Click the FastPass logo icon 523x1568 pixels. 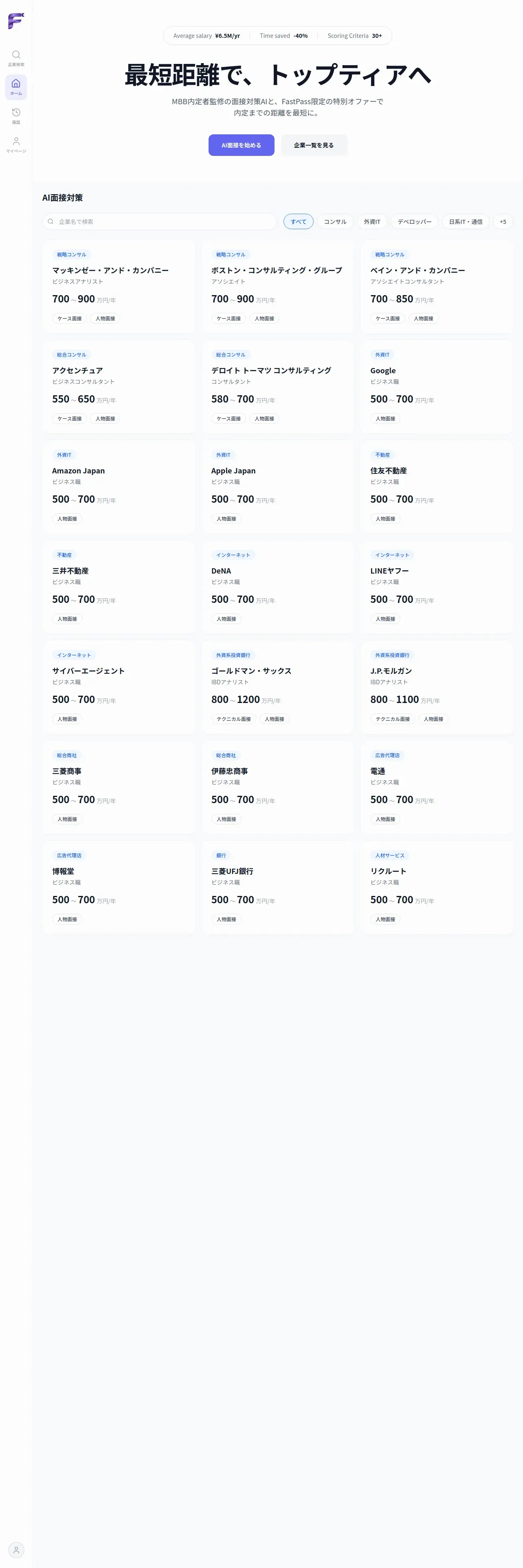coord(16,21)
